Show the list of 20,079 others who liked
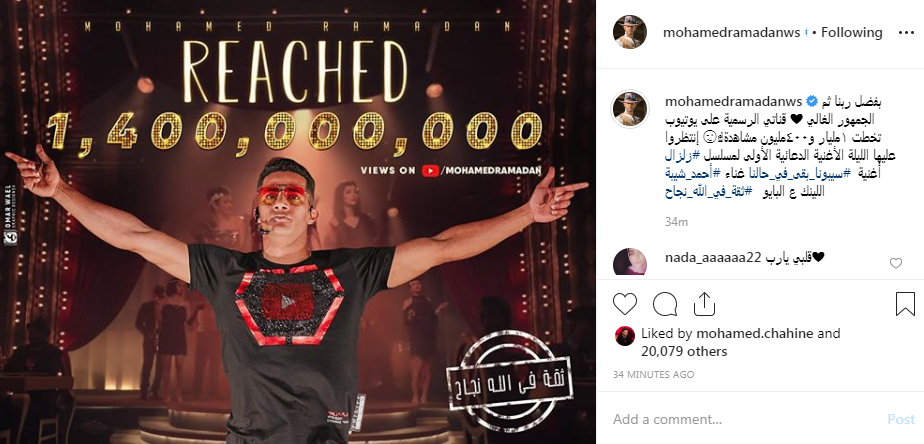 tap(684, 351)
